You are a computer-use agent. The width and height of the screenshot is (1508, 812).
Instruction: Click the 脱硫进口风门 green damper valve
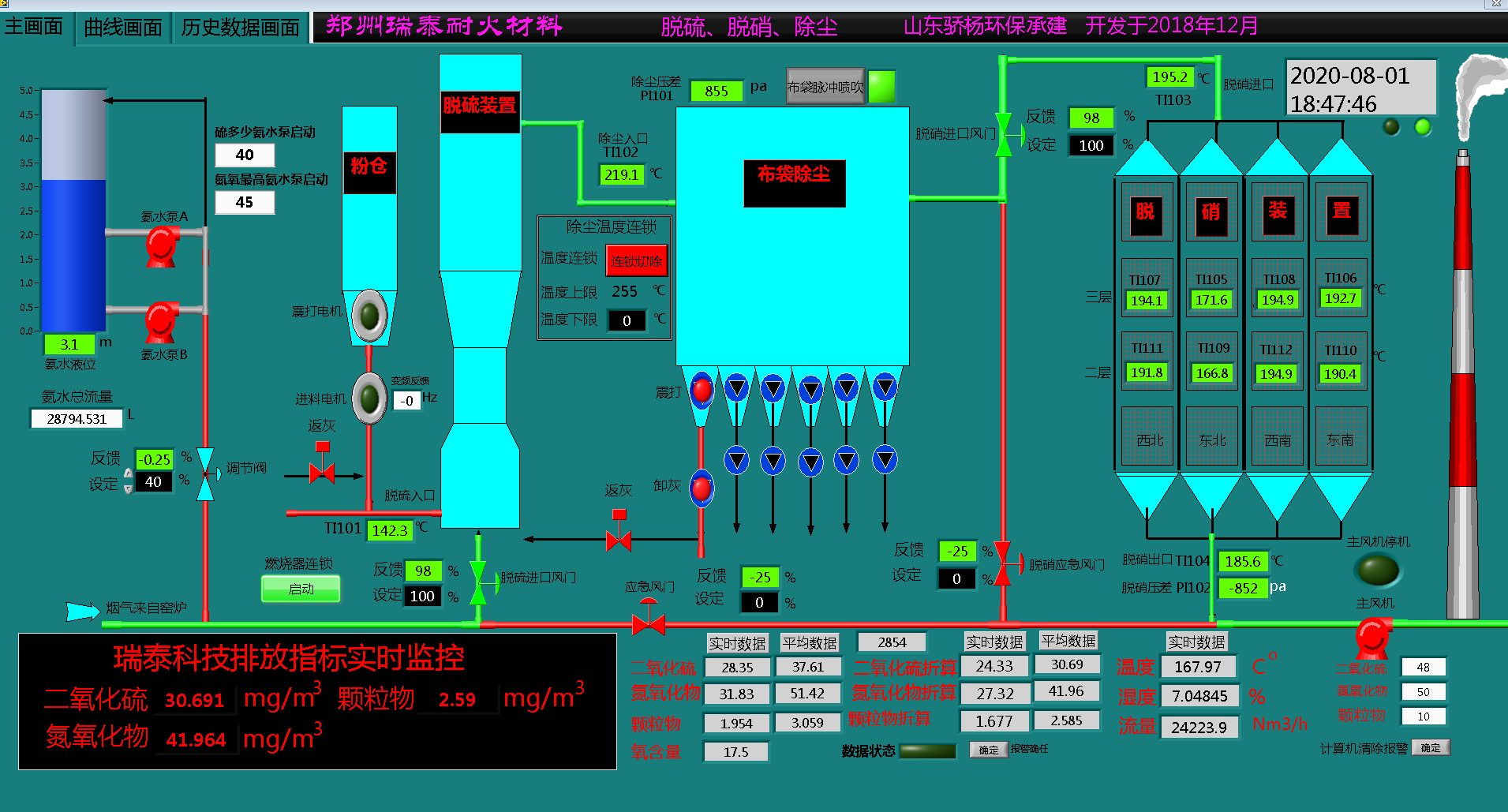[x=478, y=582]
